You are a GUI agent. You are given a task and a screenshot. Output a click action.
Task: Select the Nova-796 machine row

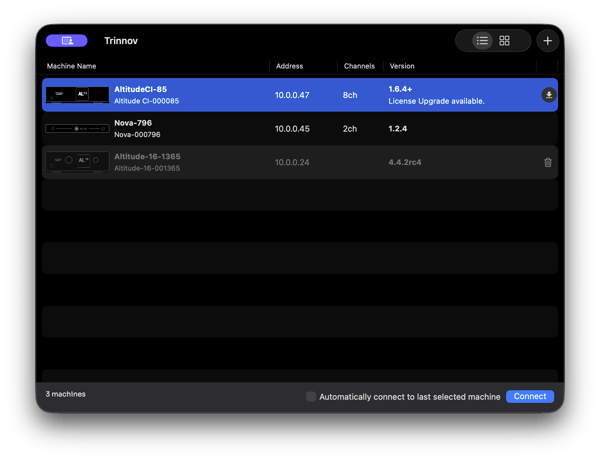[x=300, y=129]
